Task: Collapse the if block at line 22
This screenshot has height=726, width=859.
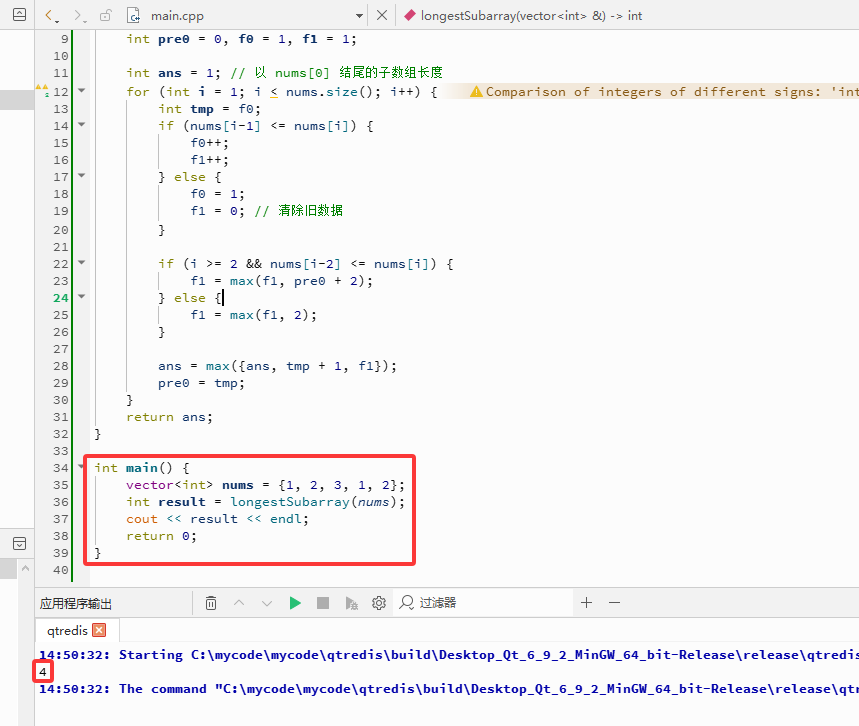Action: tap(82, 262)
